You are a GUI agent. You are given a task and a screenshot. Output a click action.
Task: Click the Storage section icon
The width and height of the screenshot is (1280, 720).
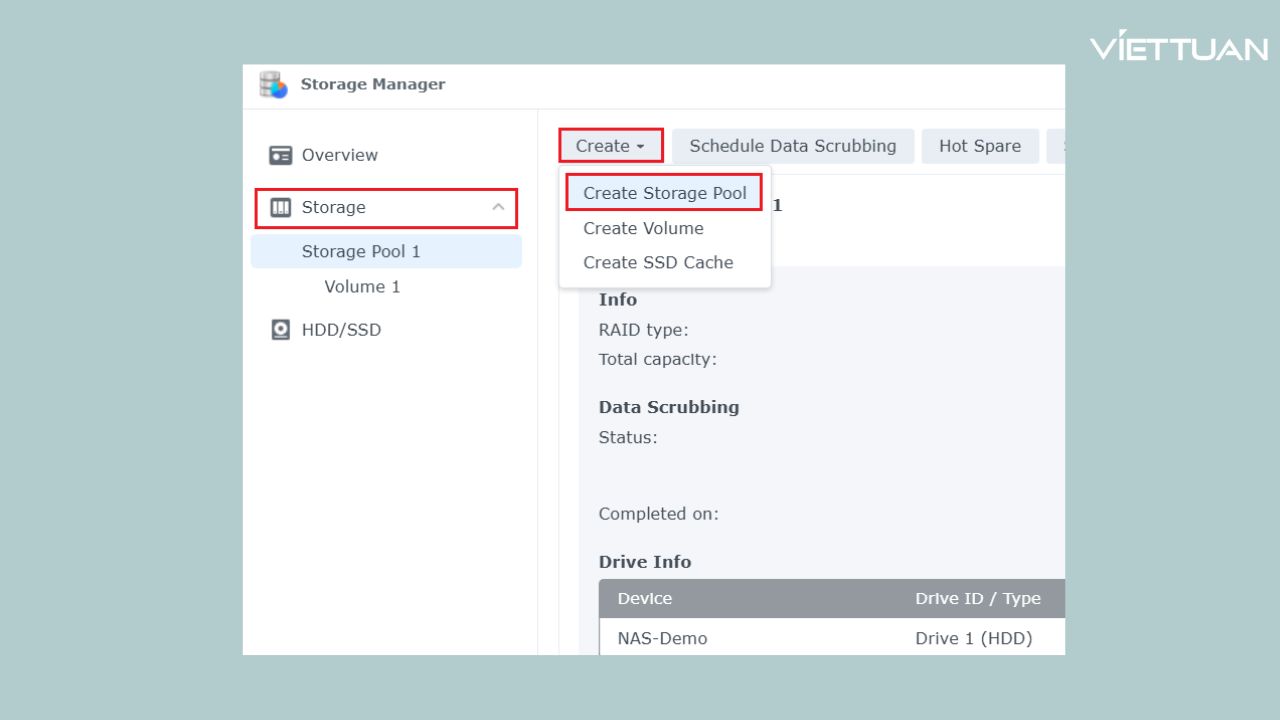tap(281, 208)
